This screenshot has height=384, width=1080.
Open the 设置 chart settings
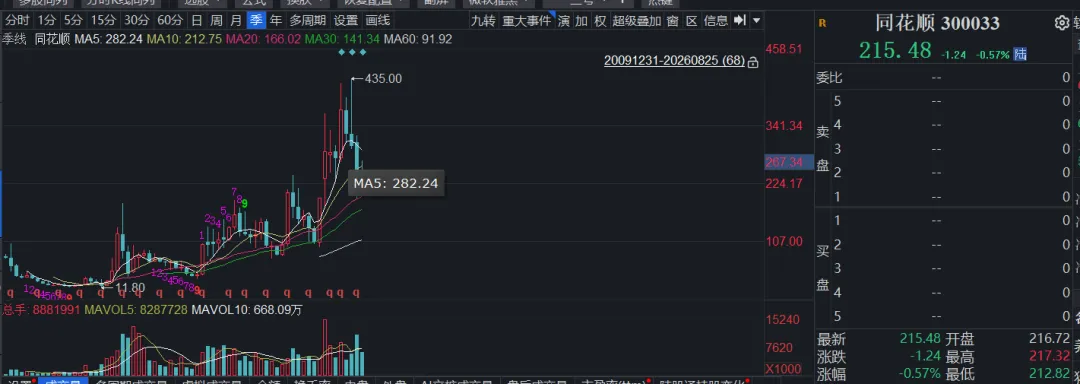(x=345, y=20)
